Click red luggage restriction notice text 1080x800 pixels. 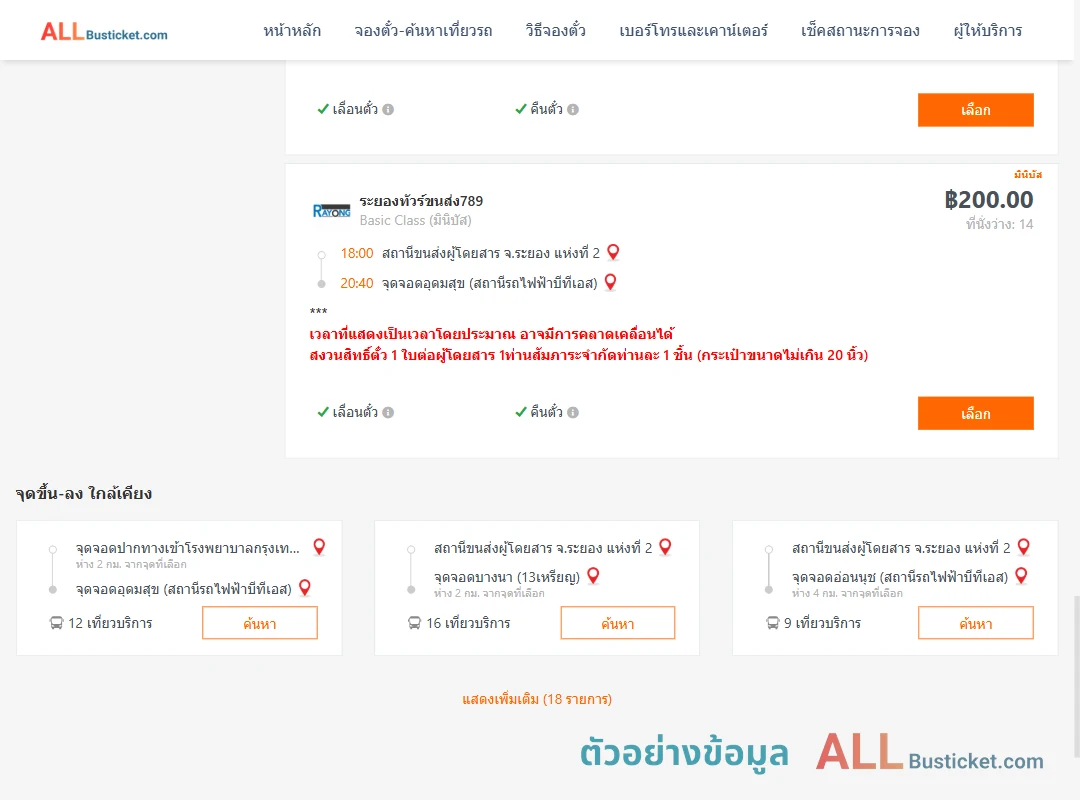[589, 356]
